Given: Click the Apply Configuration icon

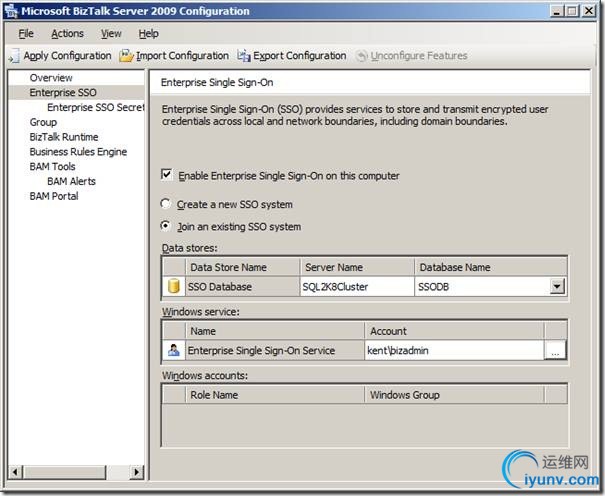Looking at the screenshot, I should (x=14, y=56).
